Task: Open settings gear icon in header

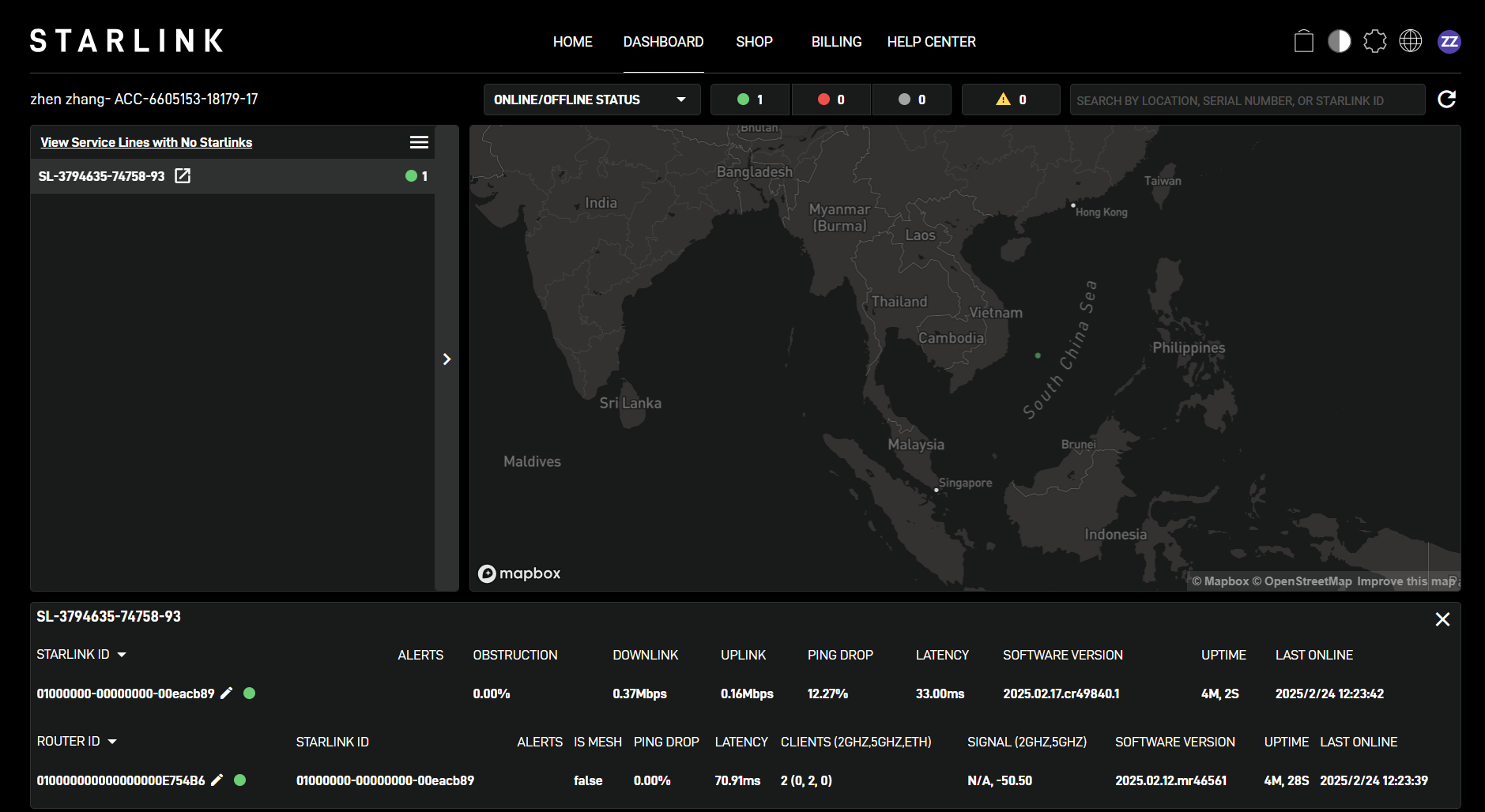Action: pos(1375,41)
